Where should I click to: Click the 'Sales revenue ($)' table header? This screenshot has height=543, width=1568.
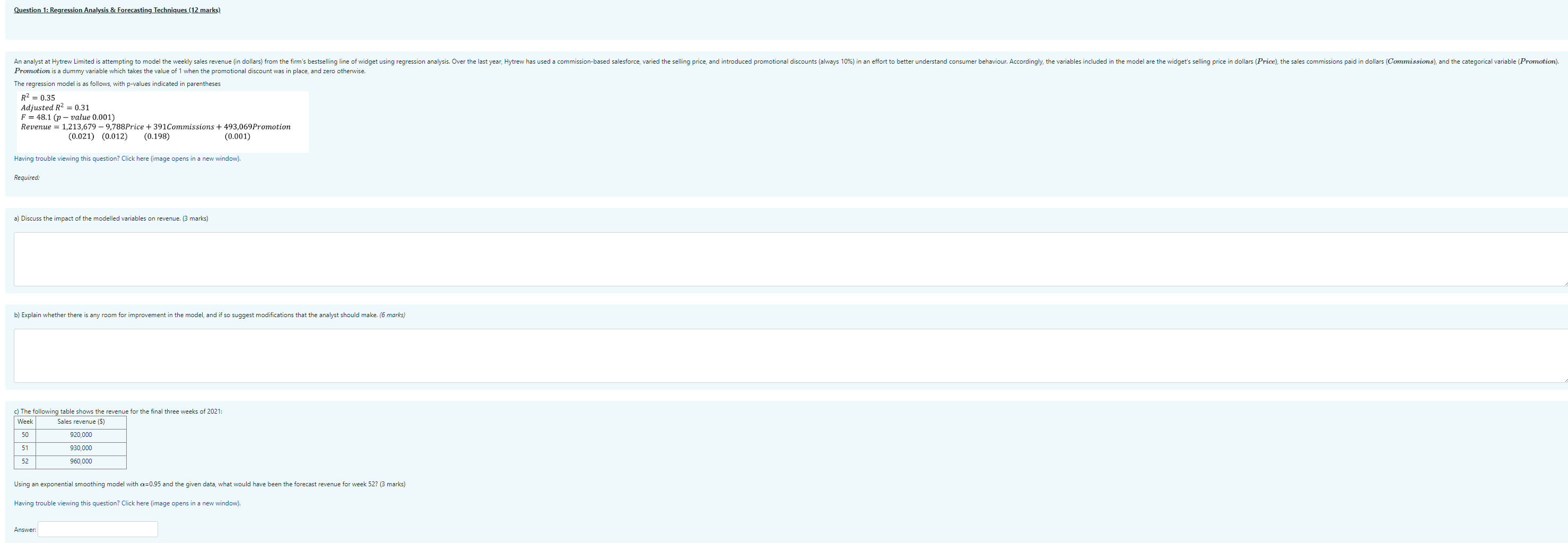[x=81, y=423]
